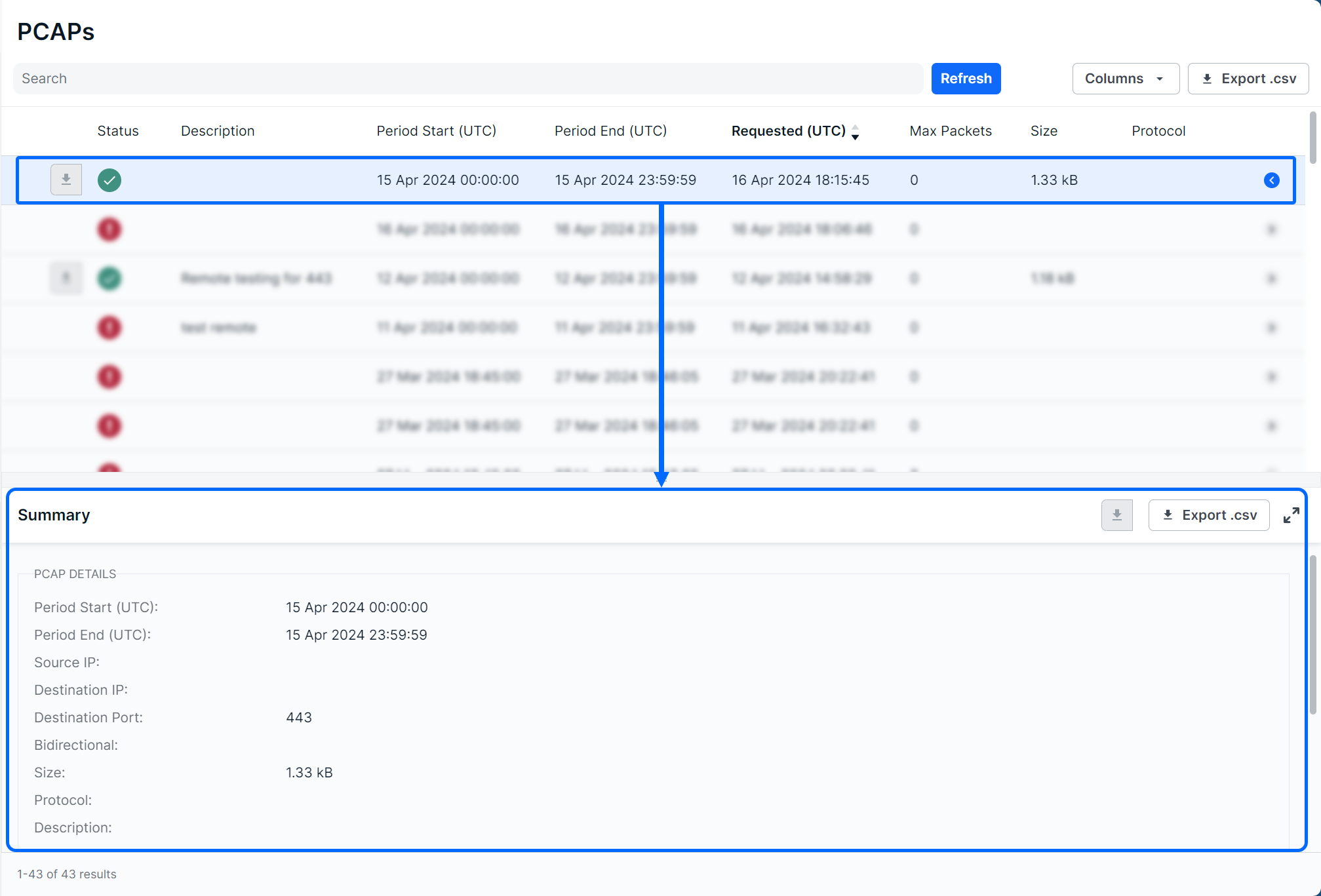The width and height of the screenshot is (1321, 896).
Task: Click into the Search field
Action: (x=467, y=79)
